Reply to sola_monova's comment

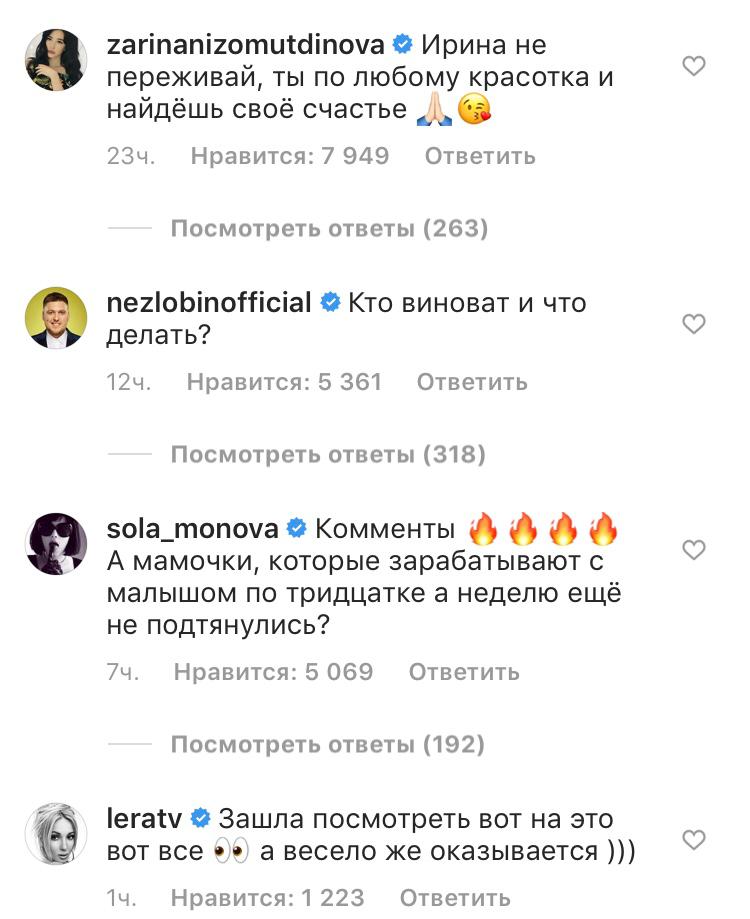coord(464,672)
